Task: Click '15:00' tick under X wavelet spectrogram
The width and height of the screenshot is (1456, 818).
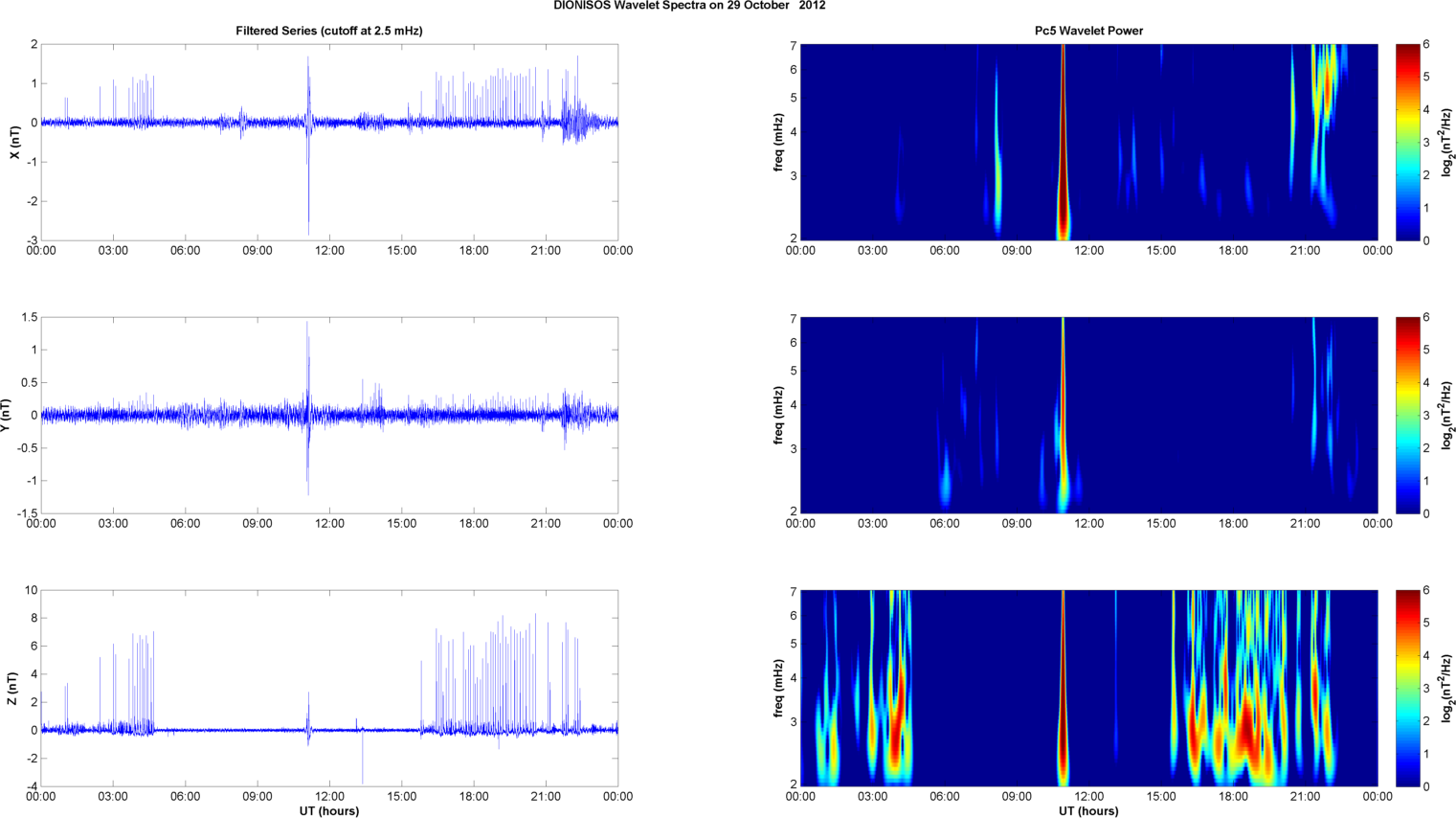Action: tap(1161, 251)
